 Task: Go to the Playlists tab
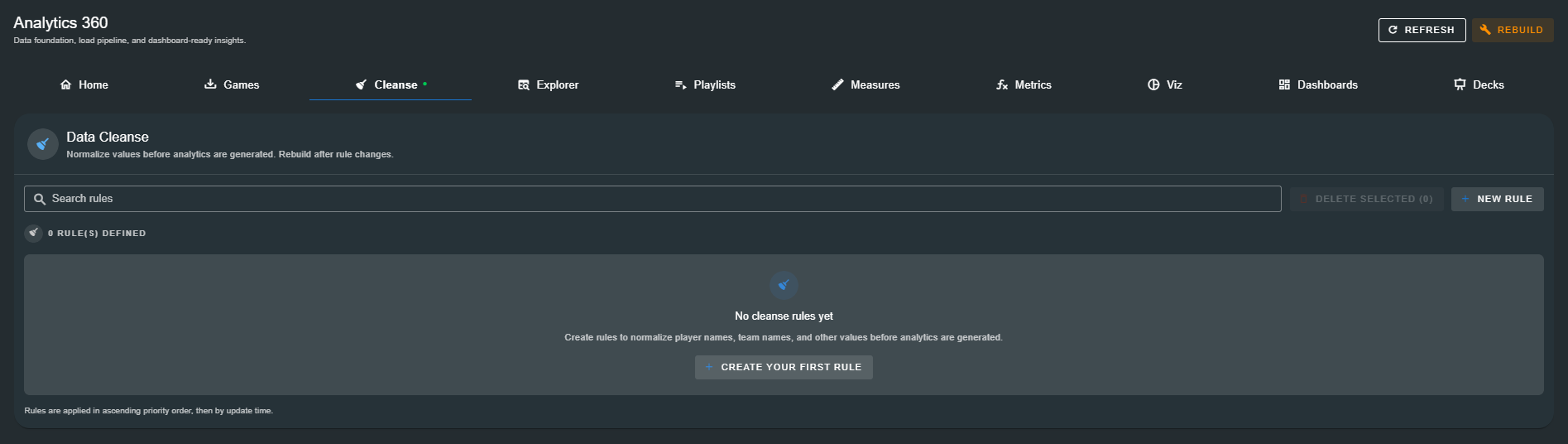click(705, 84)
